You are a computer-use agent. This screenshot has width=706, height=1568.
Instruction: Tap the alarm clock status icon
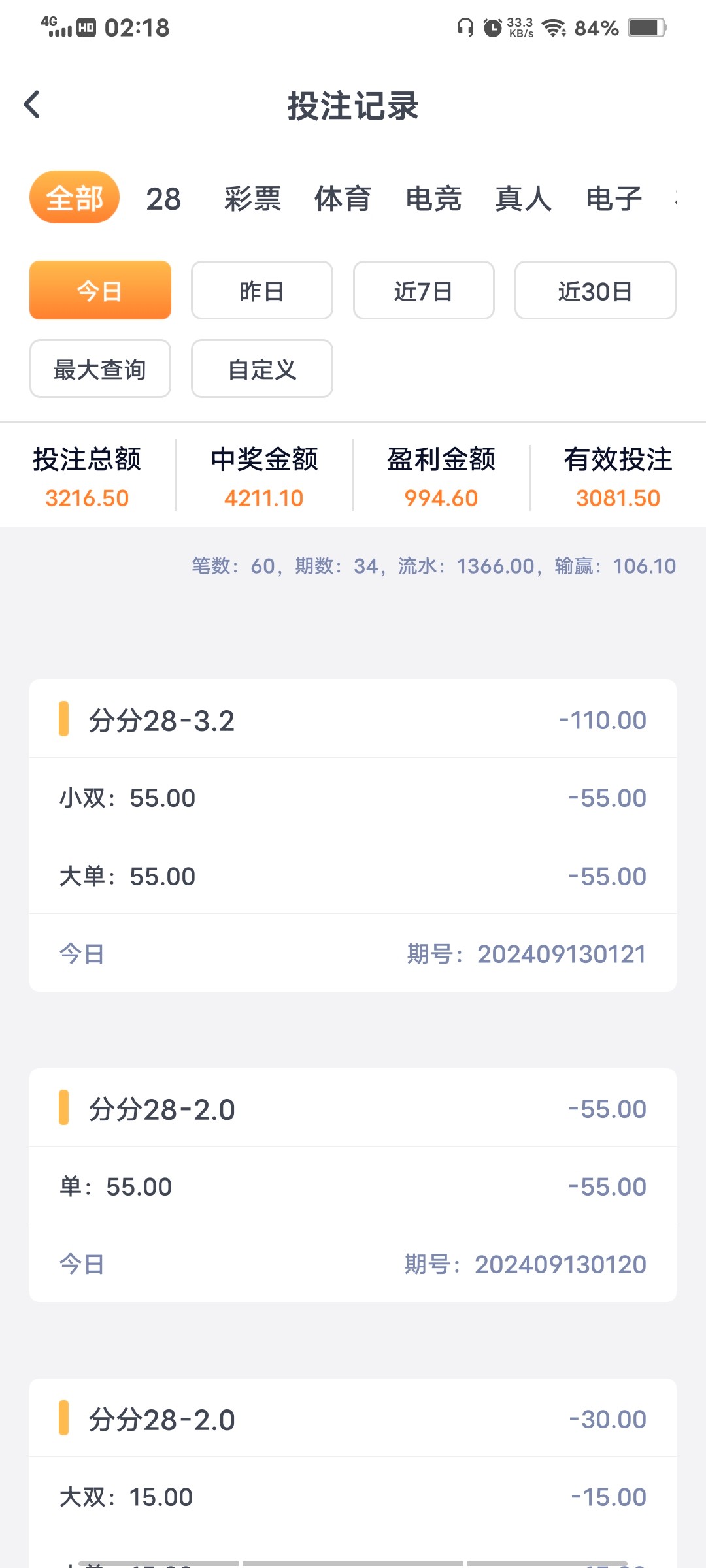pyautogui.click(x=492, y=27)
